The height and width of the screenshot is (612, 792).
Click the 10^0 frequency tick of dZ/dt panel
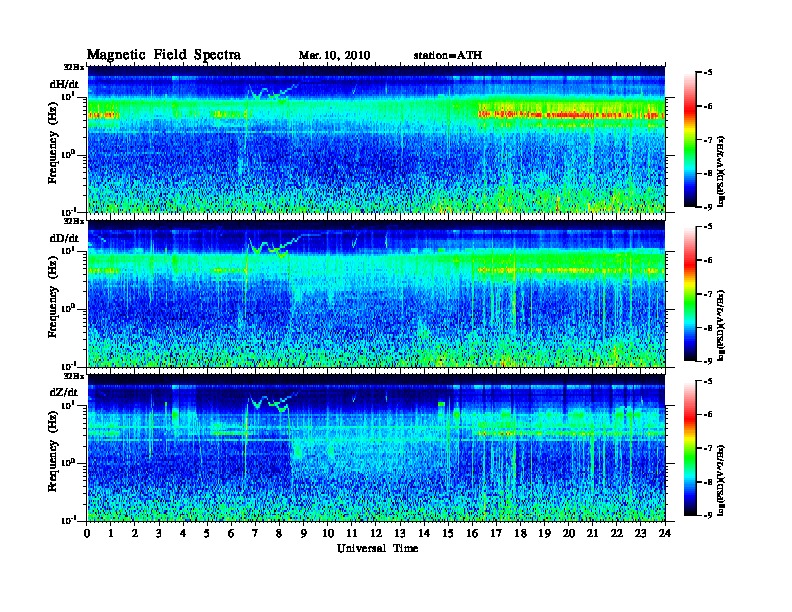point(68,463)
